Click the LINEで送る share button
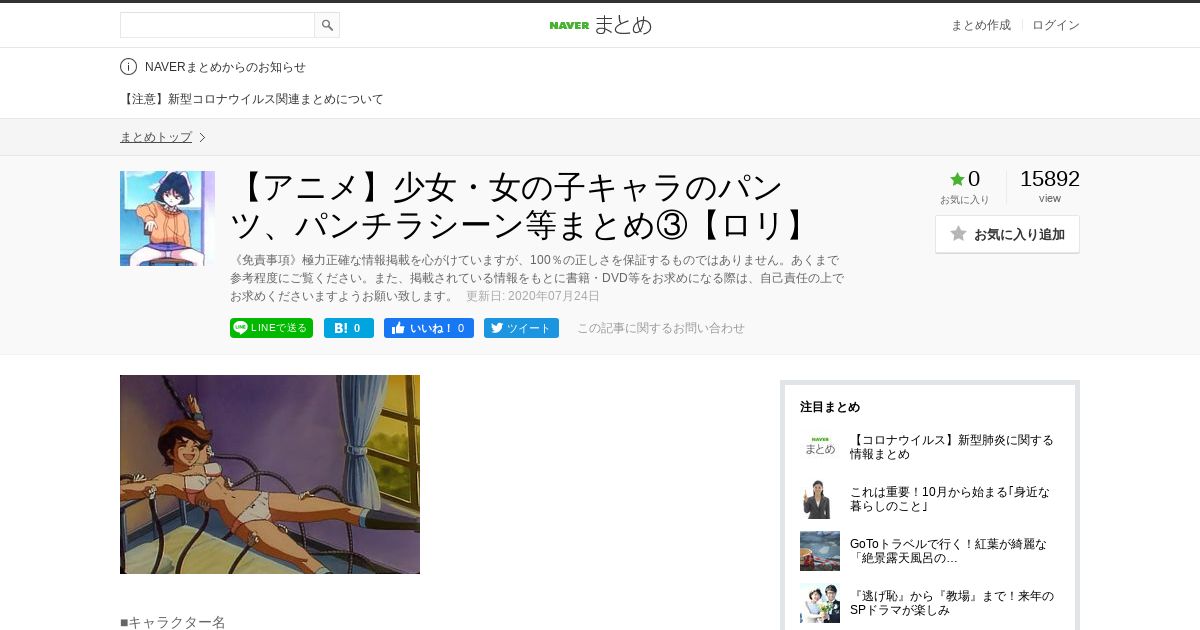Viewport: 1200px width, 630px height. (271, 328)
